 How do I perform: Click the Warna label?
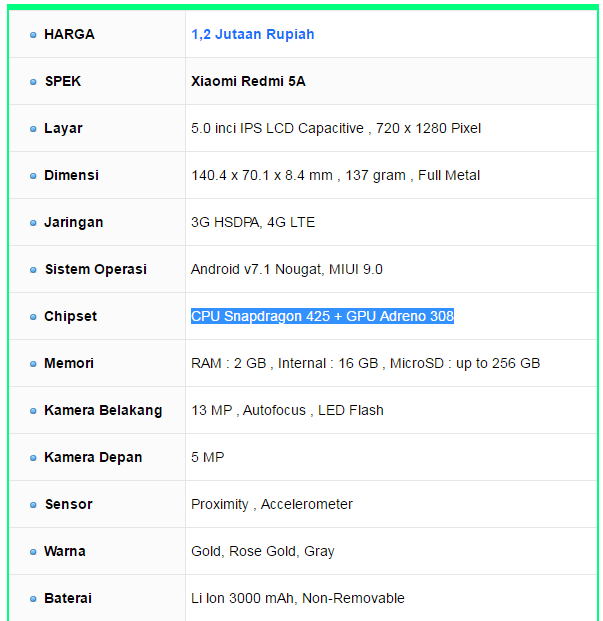tap(65, 551)
